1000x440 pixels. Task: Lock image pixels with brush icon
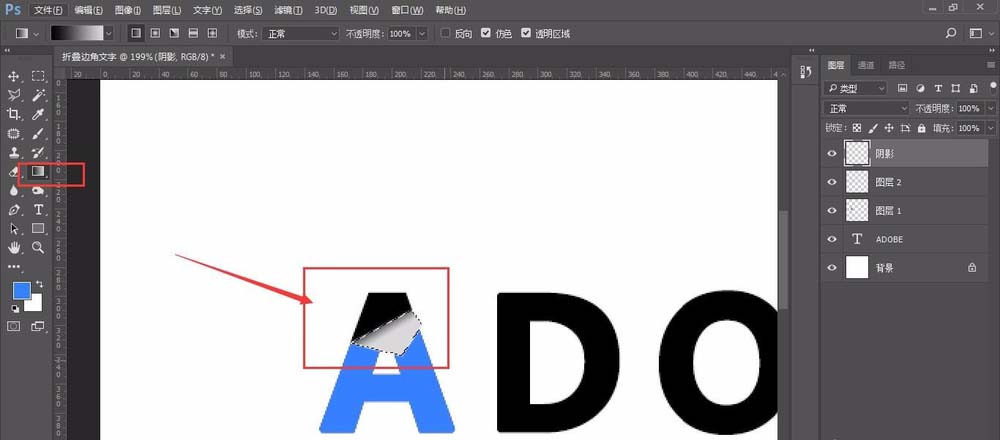coord(873,128)
